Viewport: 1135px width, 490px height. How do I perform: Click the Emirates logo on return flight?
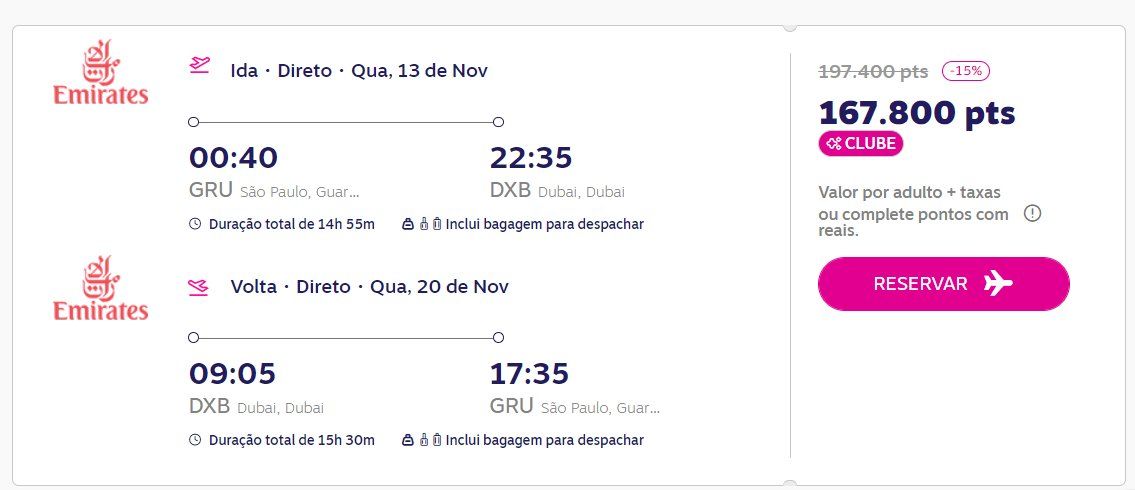(101, 288)
